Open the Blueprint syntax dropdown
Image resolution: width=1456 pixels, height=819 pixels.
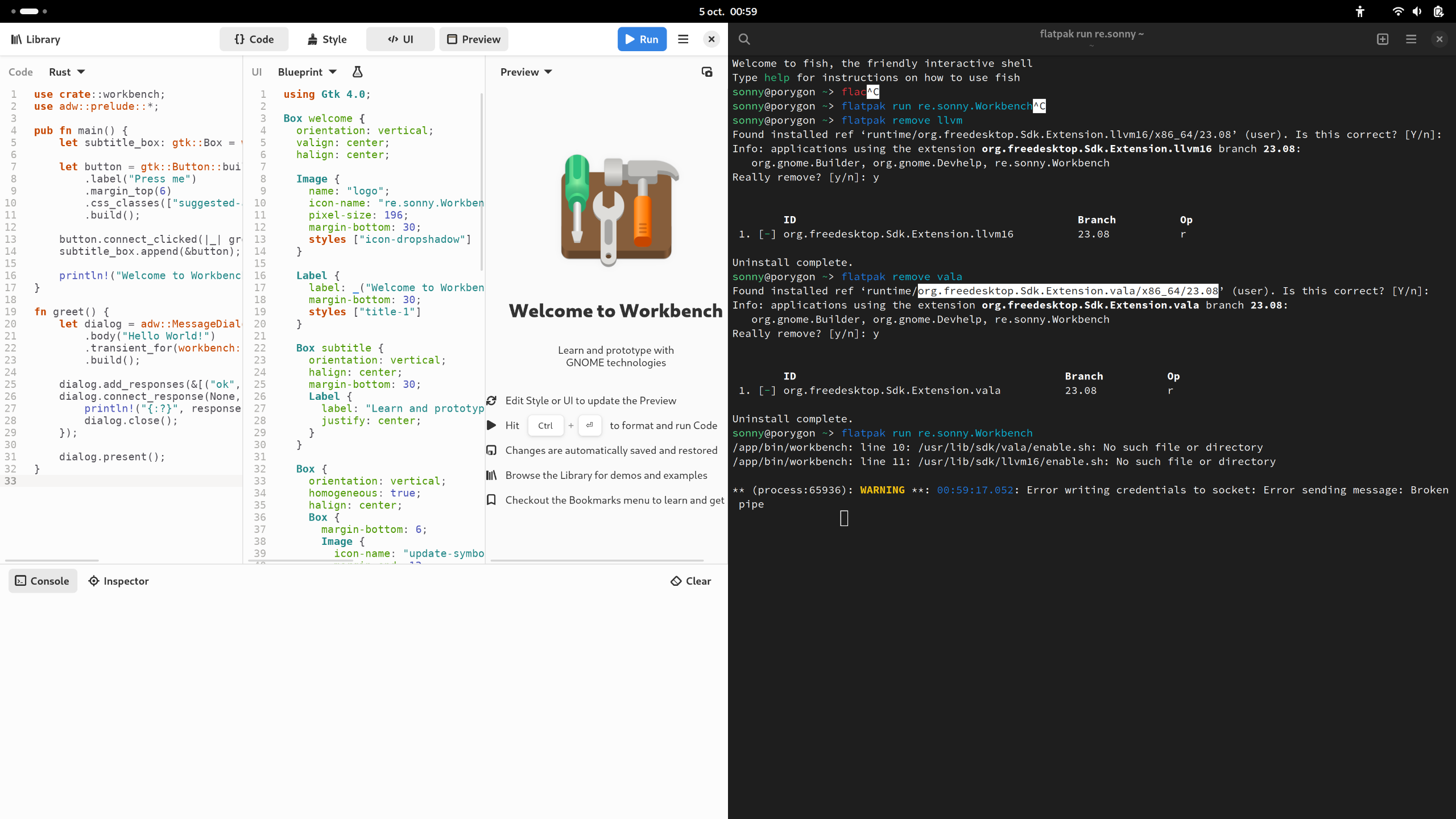[306, 72]
